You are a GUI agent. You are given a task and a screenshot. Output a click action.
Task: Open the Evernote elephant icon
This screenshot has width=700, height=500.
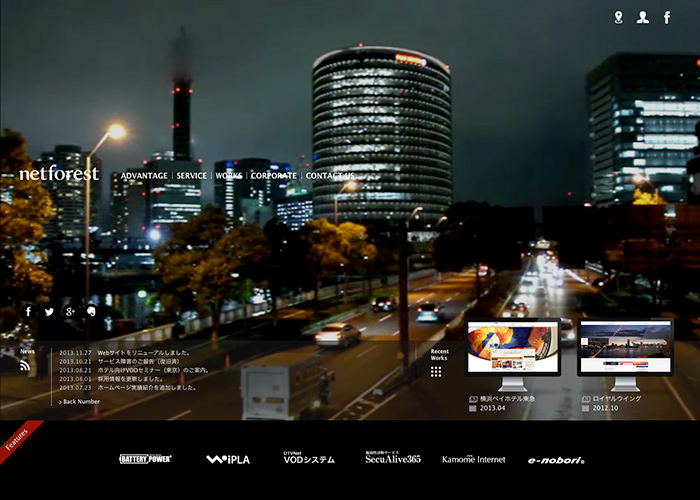[x=91, y=311]
